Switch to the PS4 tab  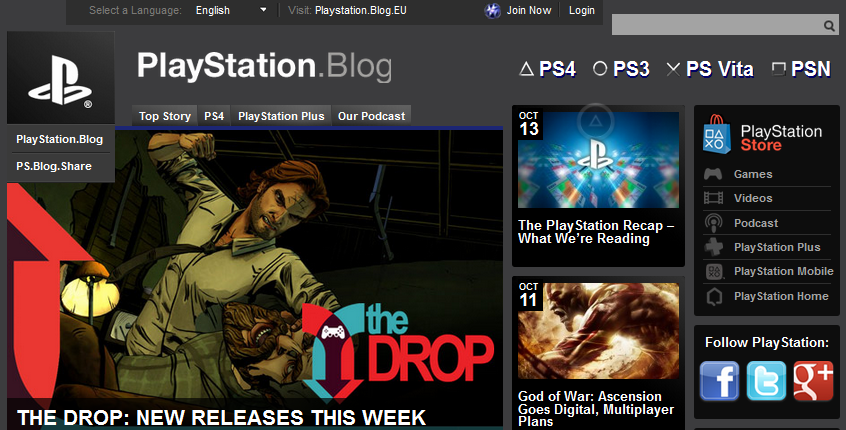tap(214, 116)
